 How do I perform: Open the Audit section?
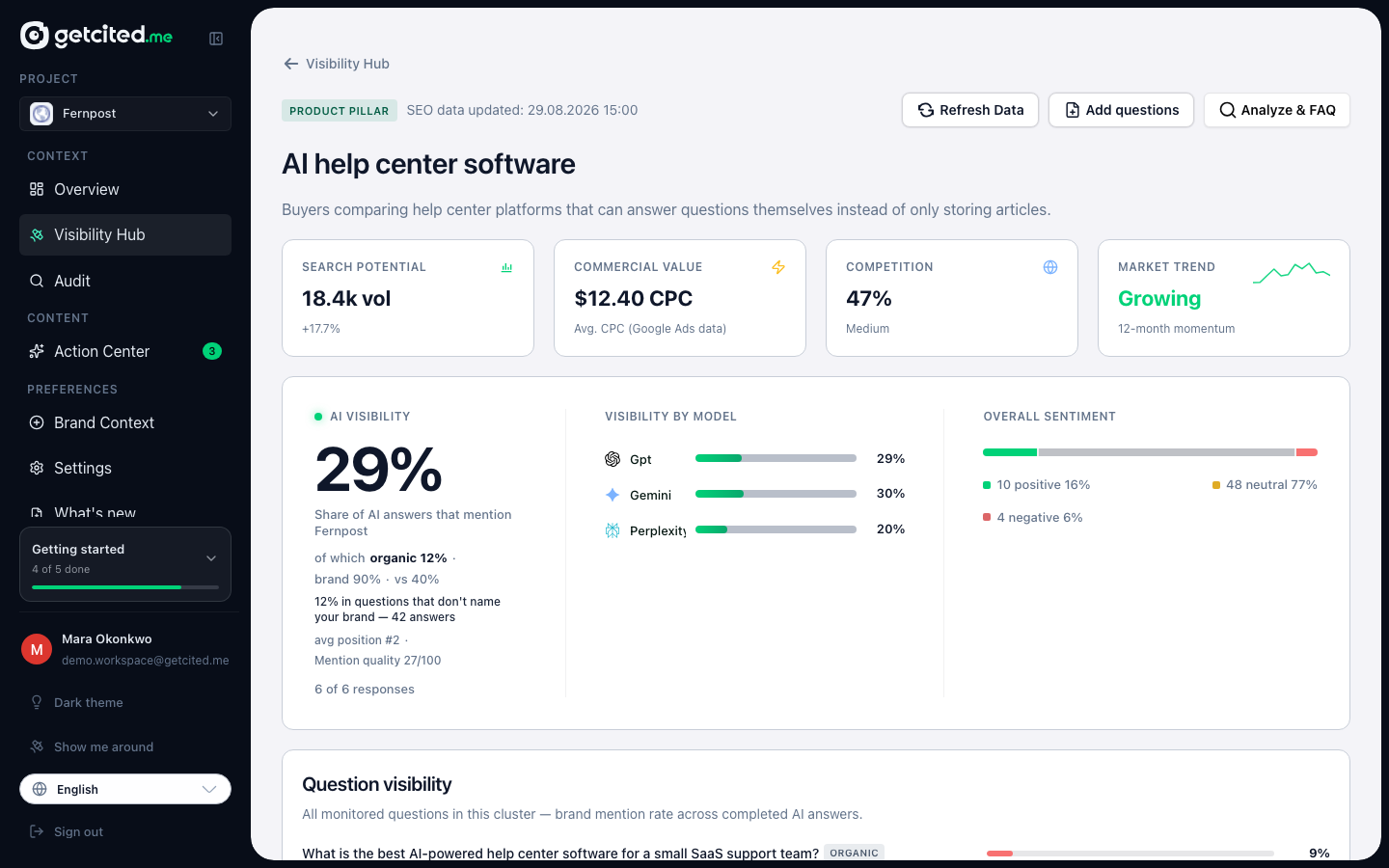[x=125, y=281]
